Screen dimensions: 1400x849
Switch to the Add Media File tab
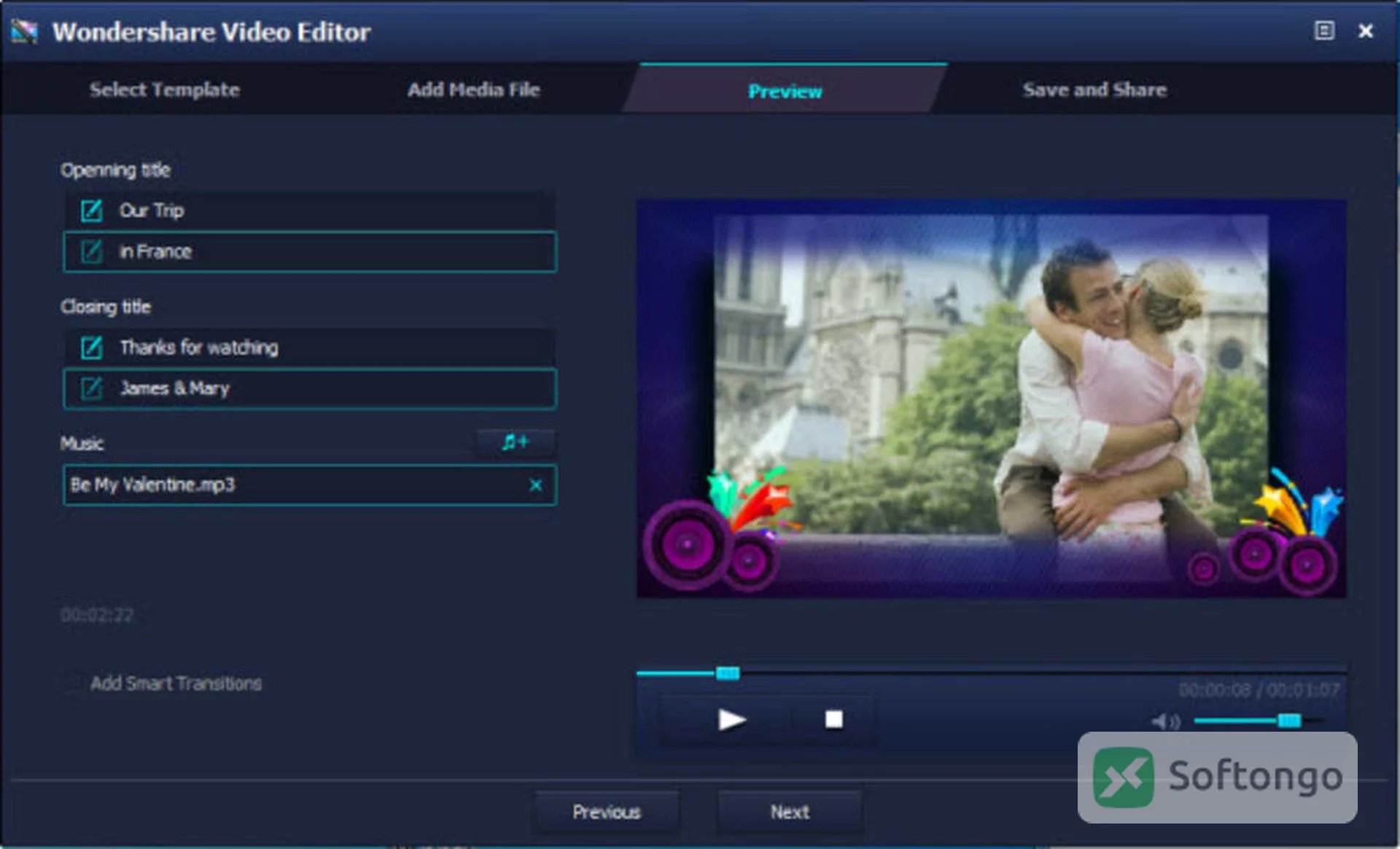tap(474, 90)
